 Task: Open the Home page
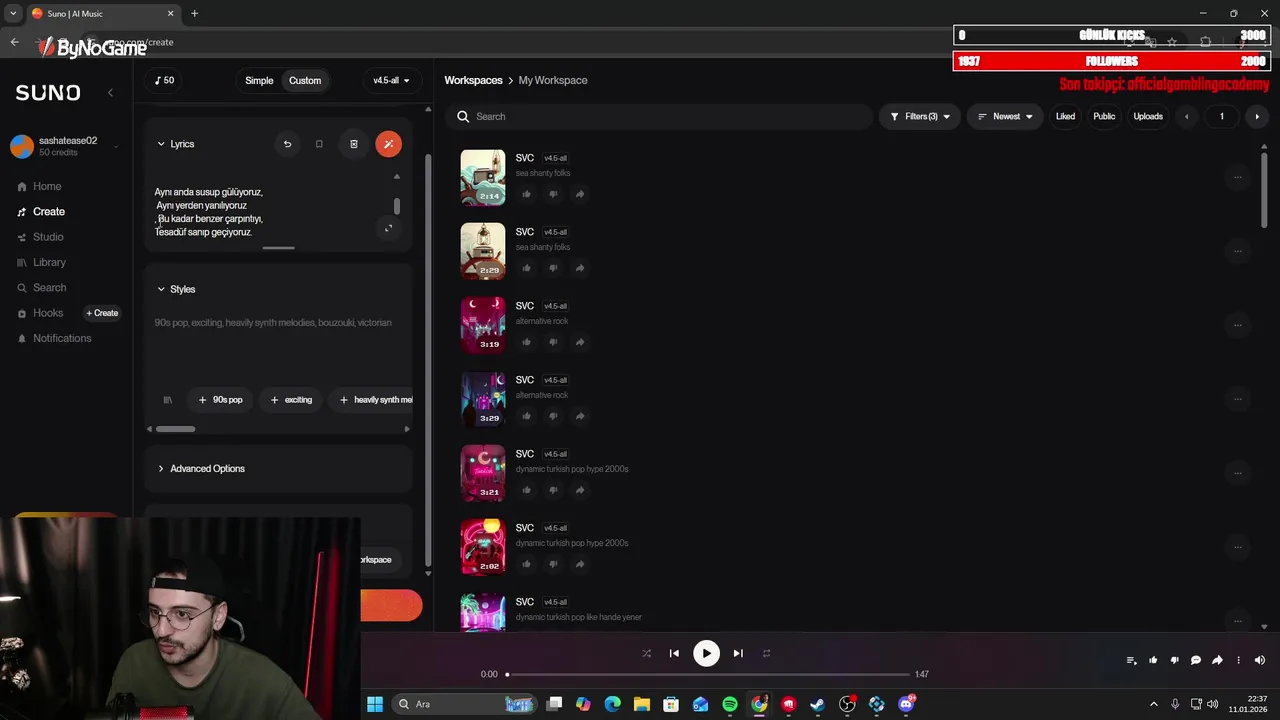[x=40, y=186]
